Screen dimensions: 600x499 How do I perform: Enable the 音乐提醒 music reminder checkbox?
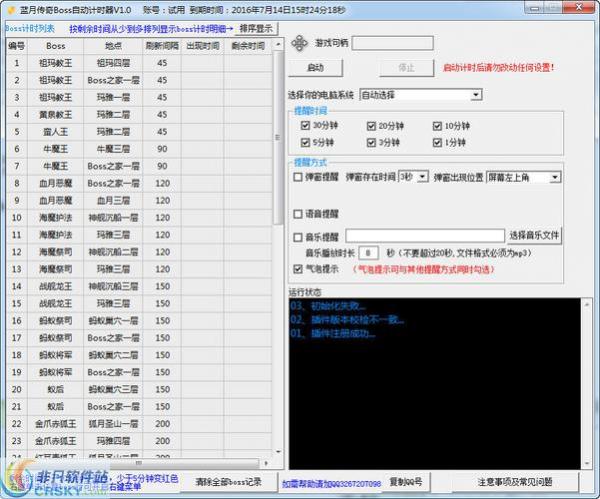tap(298, 237)
